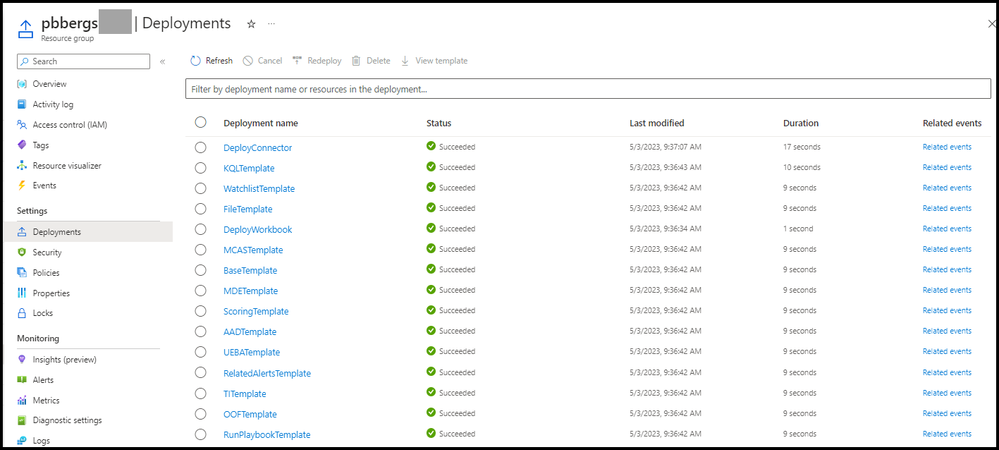Click the sidebar Search box
The width and height of the screenshot is (999, 450).
click(83, 61)
